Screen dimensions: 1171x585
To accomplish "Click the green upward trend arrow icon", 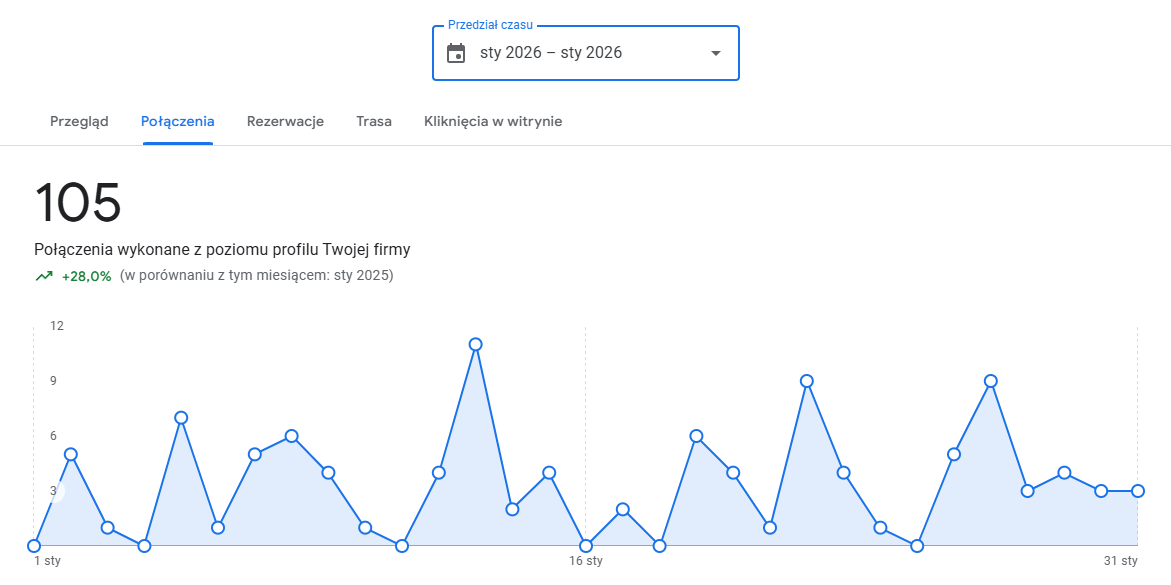I will point(44,276).
